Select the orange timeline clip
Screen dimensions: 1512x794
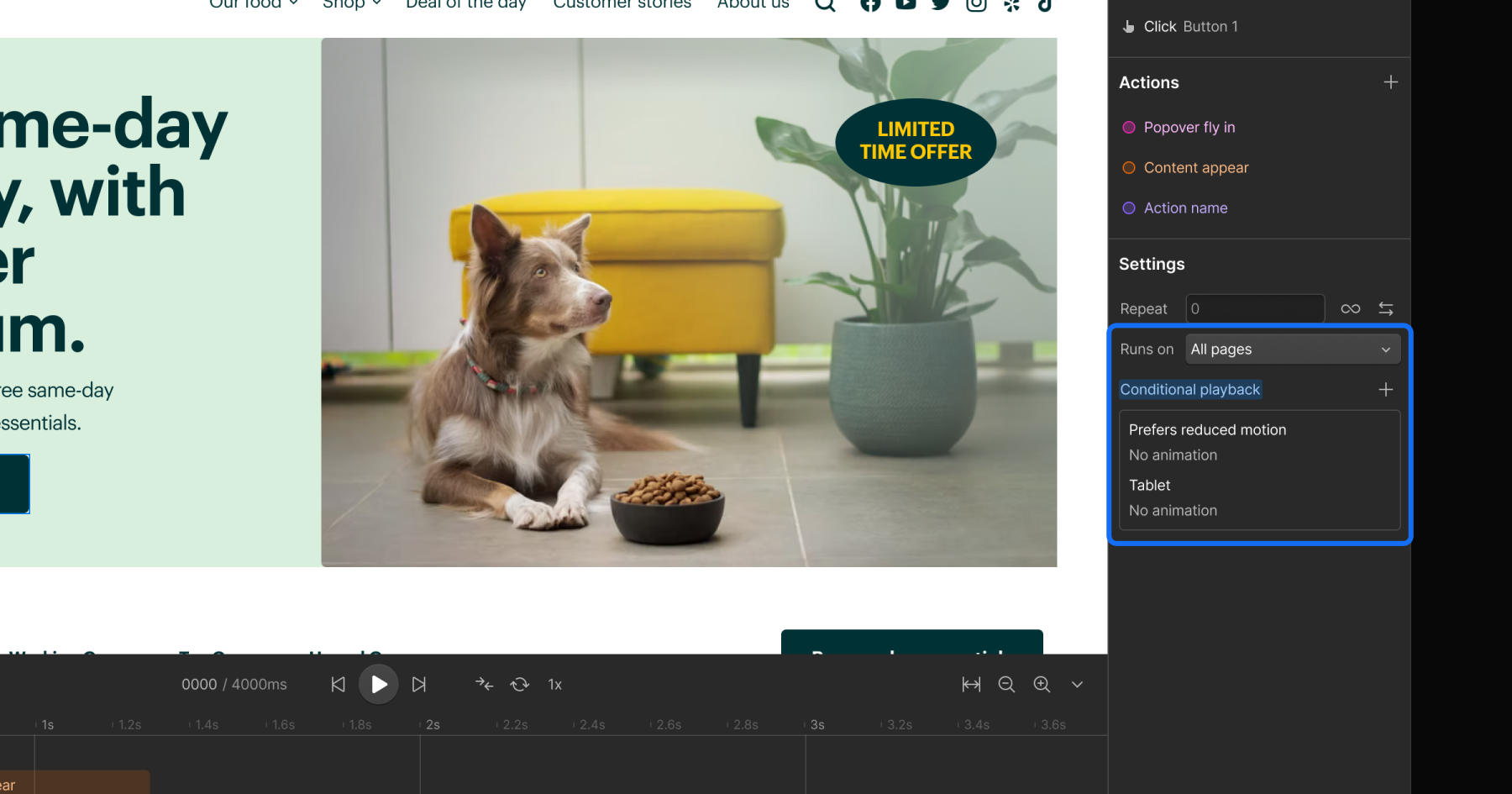click(x=75, y=782)
